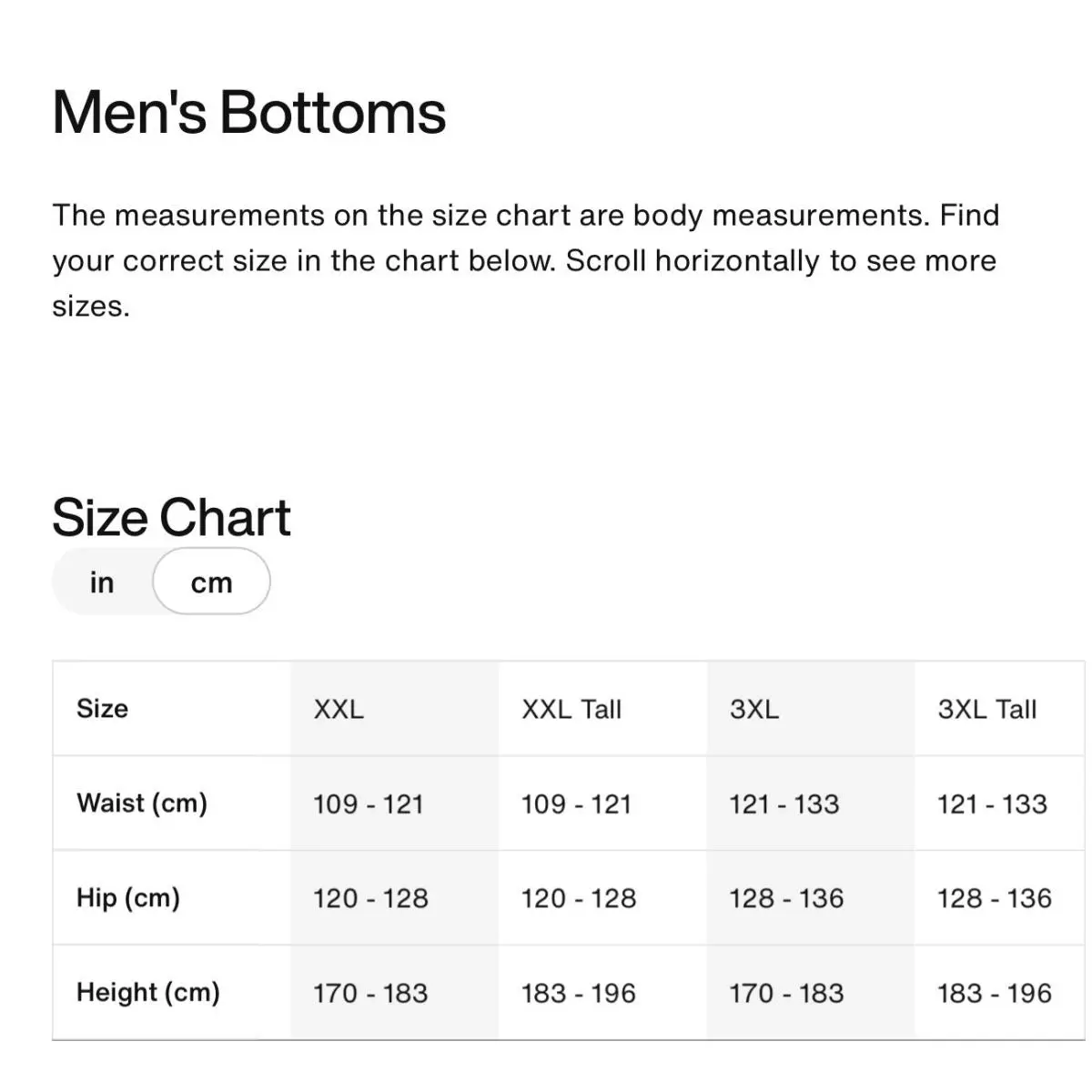Click the body measurements description paragraph

pos(526,260)
